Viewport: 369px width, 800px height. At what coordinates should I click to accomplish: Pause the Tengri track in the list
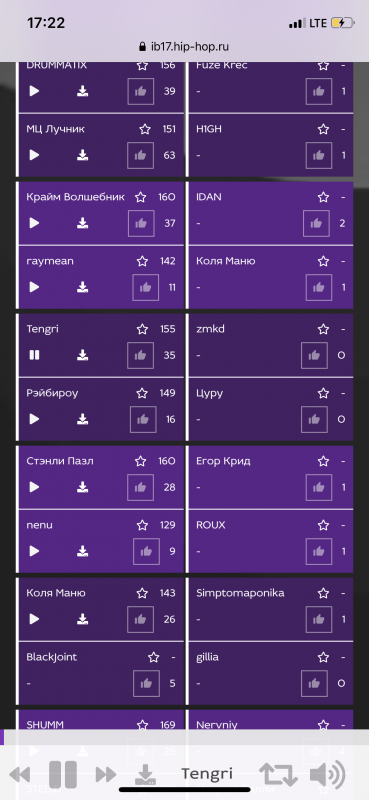(x=34, y=355)
